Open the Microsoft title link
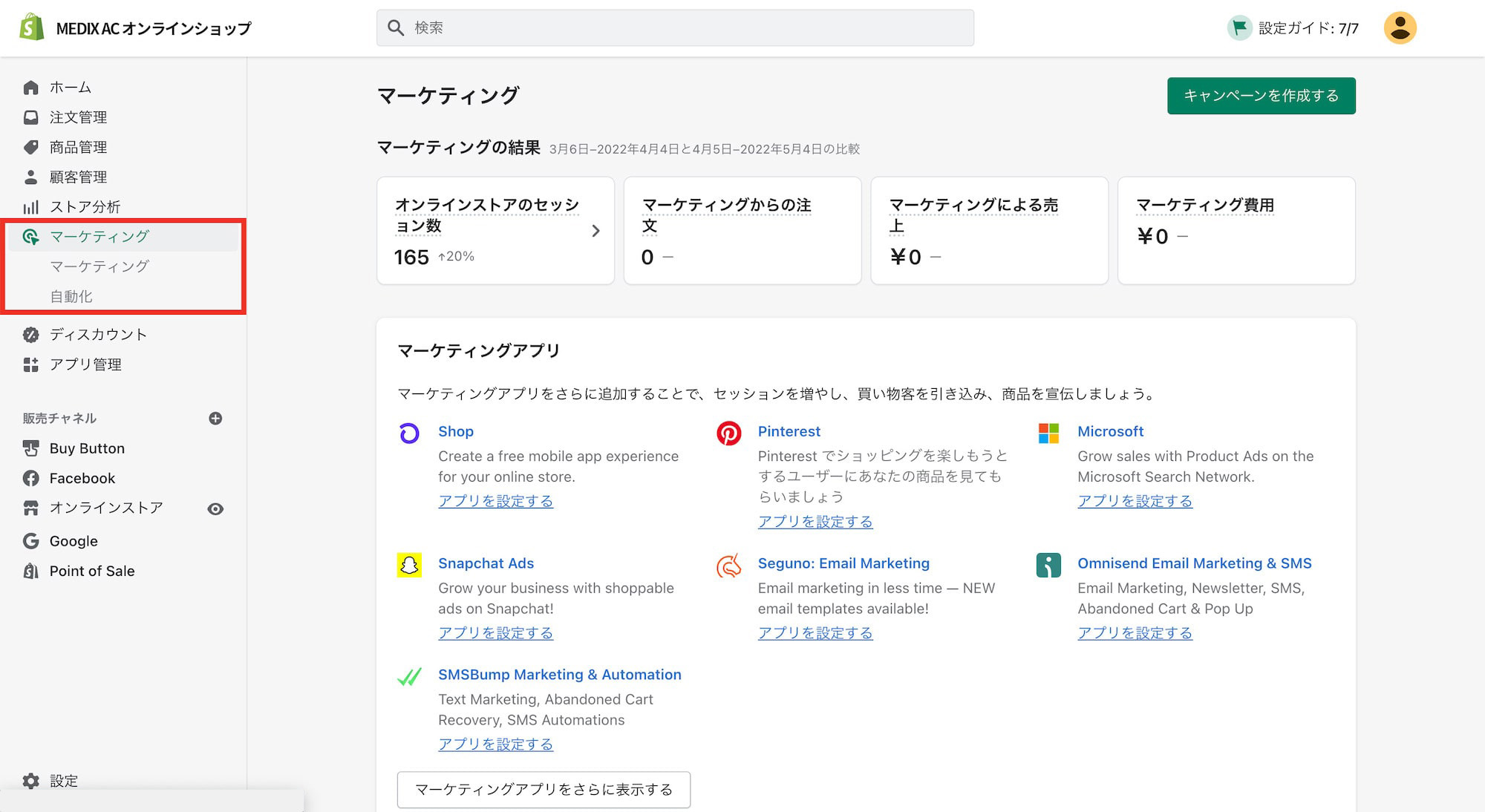The width and height of the screenshot is (1485, 812). [1110, 431]
